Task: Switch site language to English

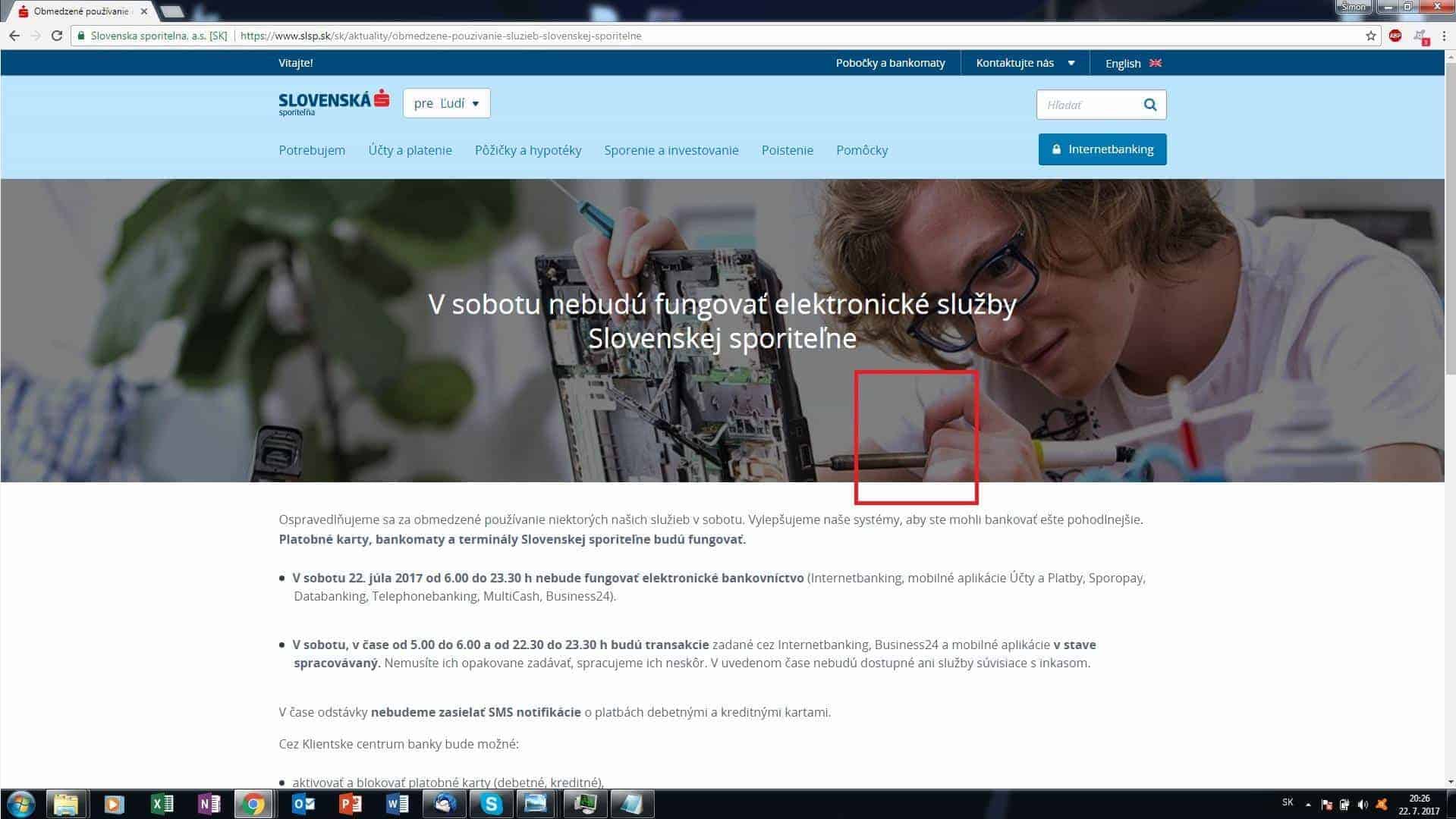Action: click(1133, 63)
